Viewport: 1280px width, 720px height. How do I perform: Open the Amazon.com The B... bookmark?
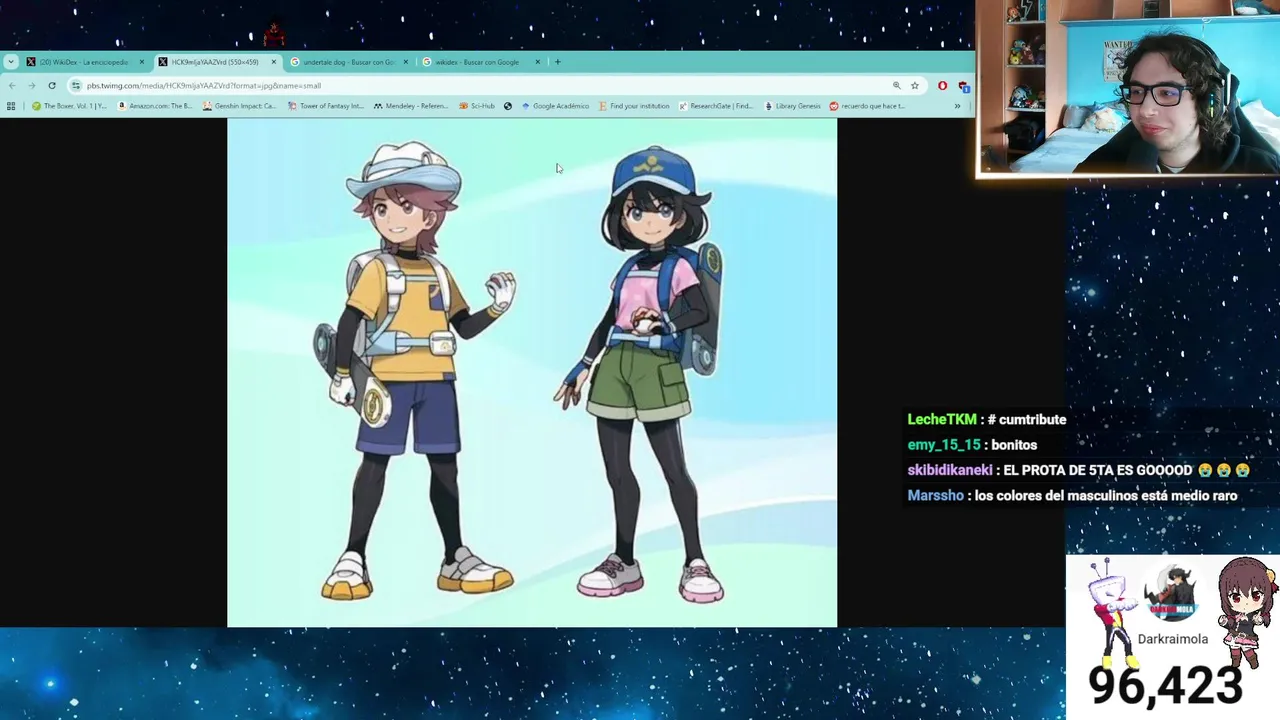point(154,106)
